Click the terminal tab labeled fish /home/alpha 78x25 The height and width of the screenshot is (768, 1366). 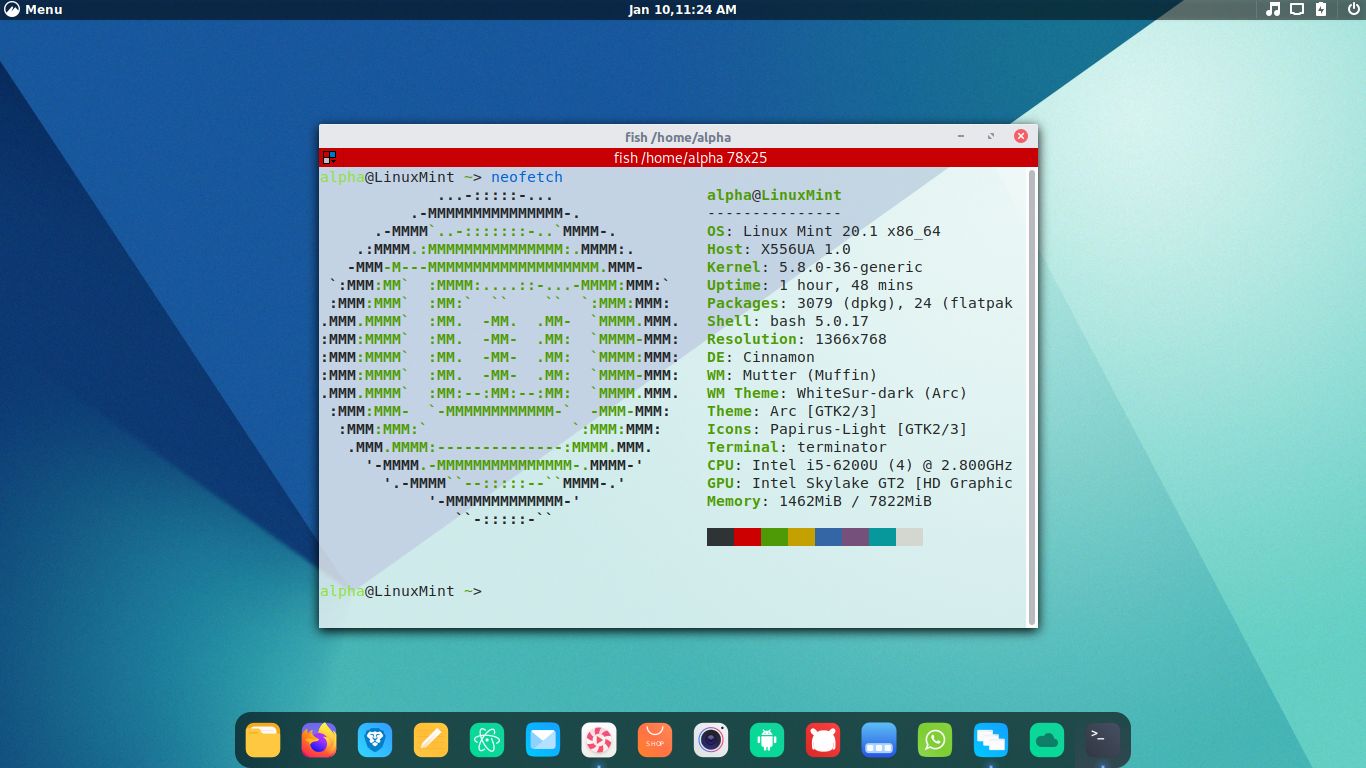pos(679,157)
